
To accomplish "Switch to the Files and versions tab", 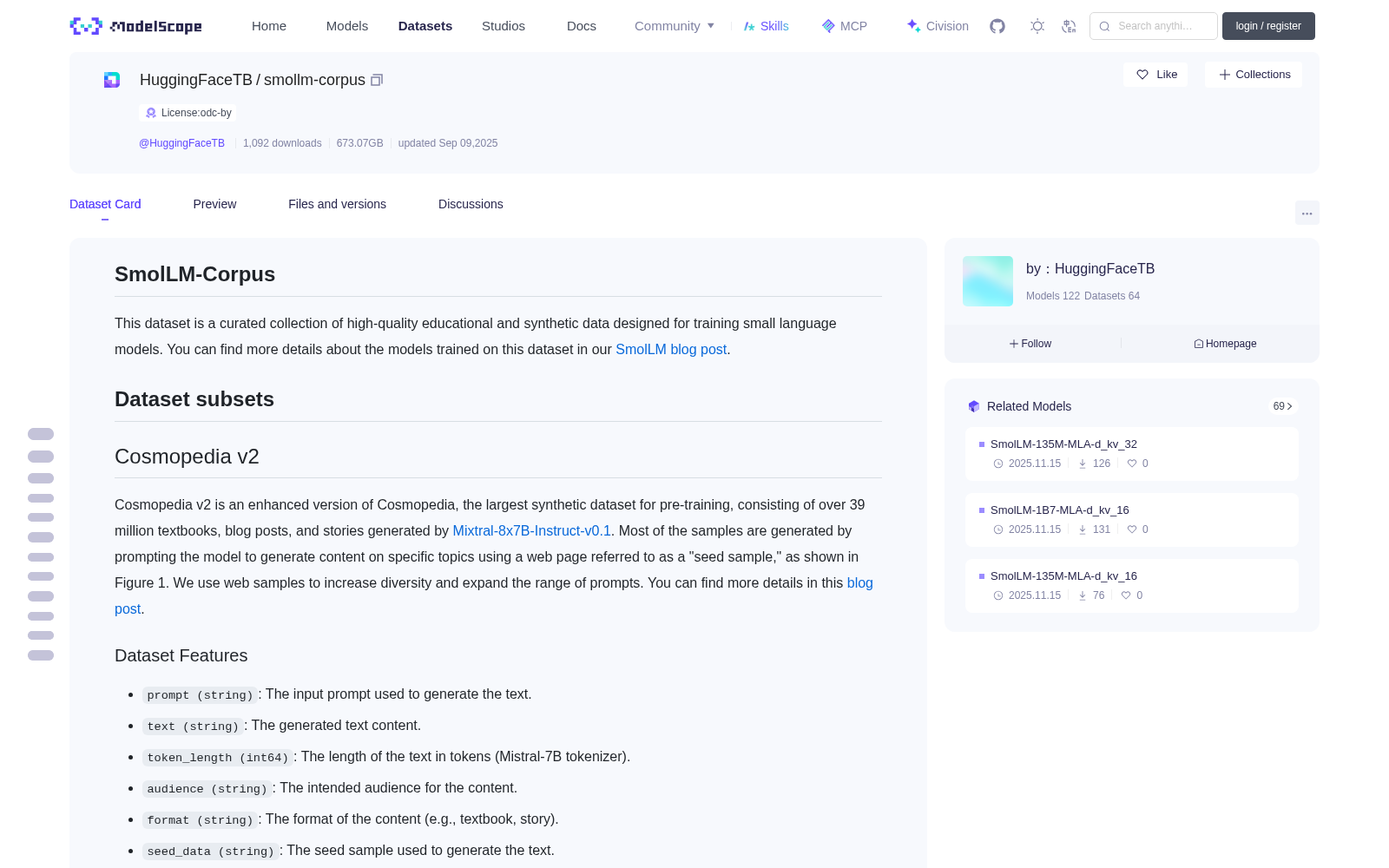I will coord(337,204).
